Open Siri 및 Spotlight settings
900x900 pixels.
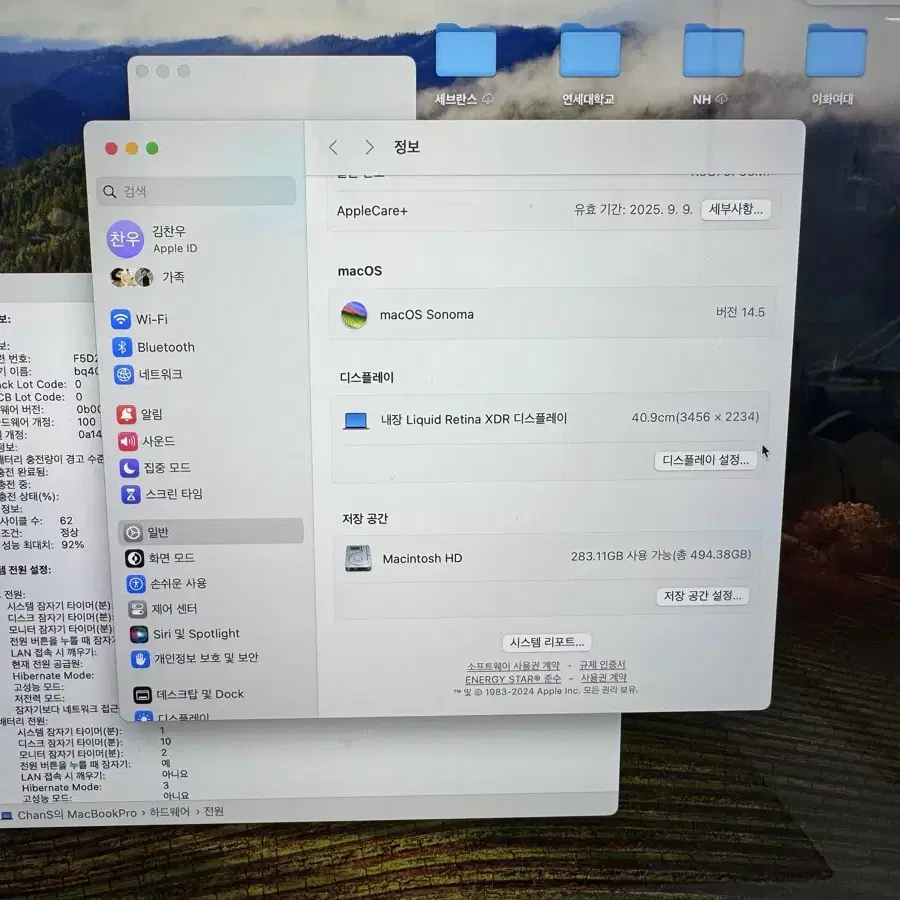pos(185,634)
